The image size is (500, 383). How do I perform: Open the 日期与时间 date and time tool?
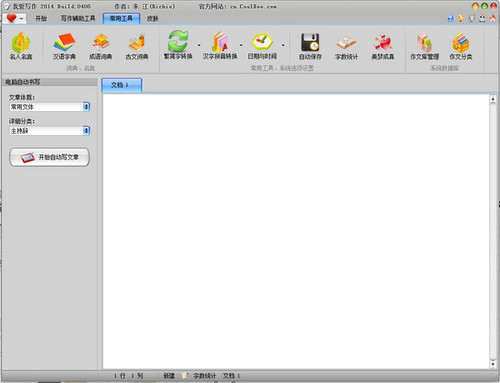pos(262,45)
